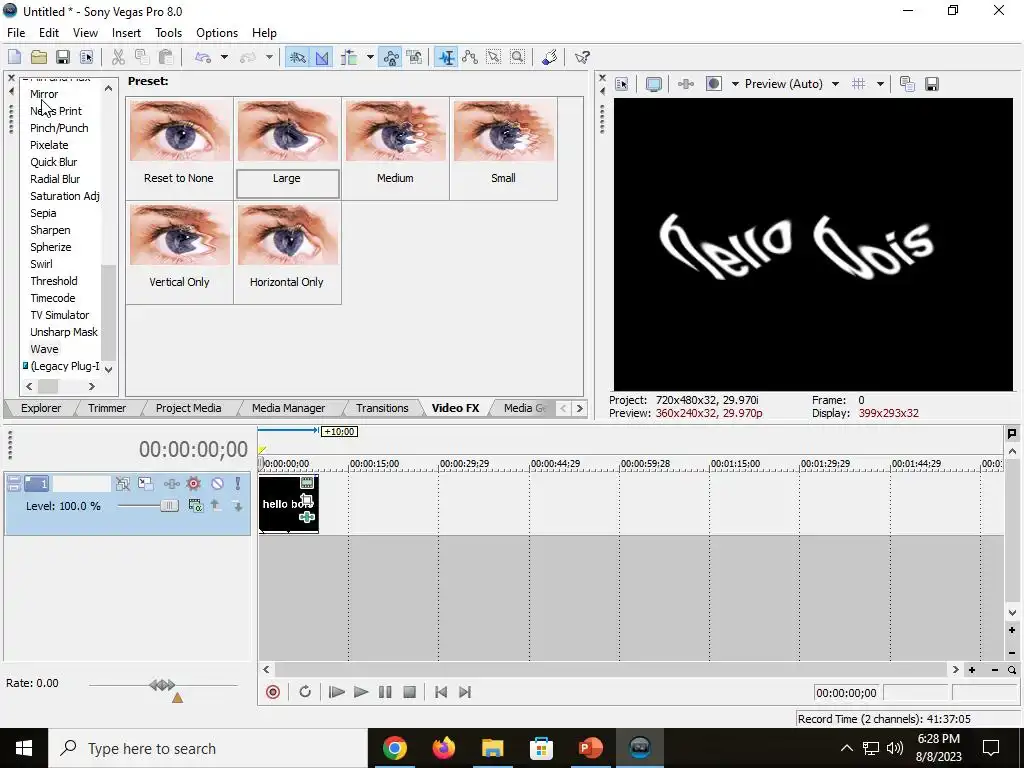Open the Video Output FX icon in preview
The height and width of the screenshot is (768, 1024).
coord(686,84)
